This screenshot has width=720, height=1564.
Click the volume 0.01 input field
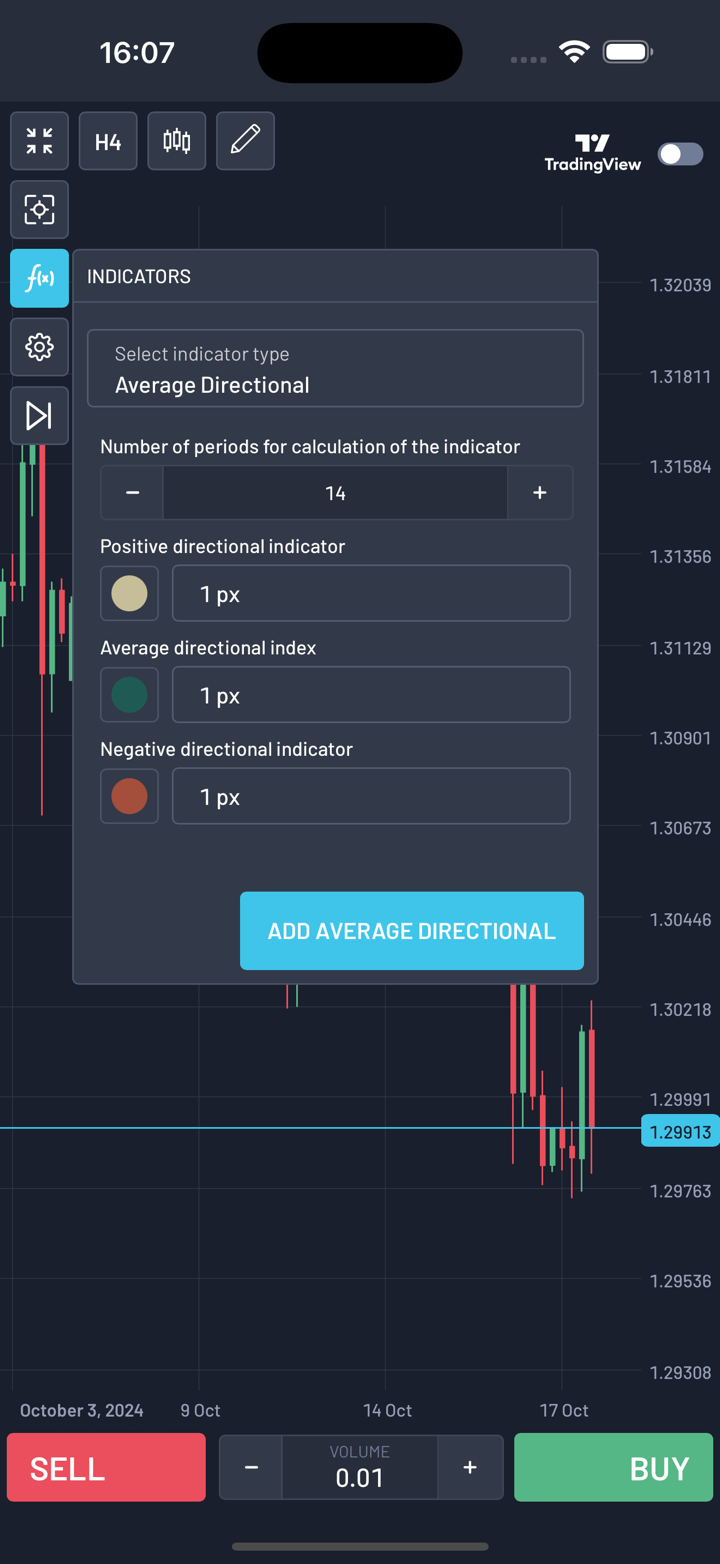tap(360, 1468)
